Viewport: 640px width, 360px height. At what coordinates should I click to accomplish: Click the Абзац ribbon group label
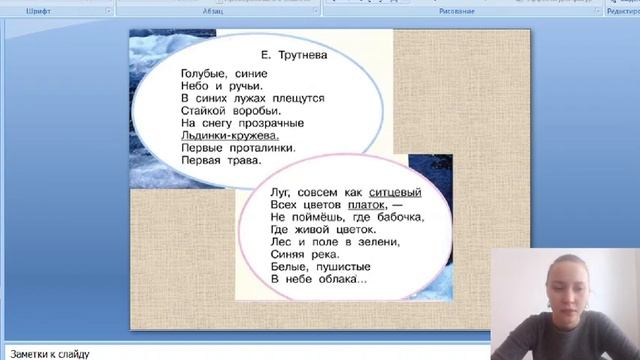click(x=213, y=11)
